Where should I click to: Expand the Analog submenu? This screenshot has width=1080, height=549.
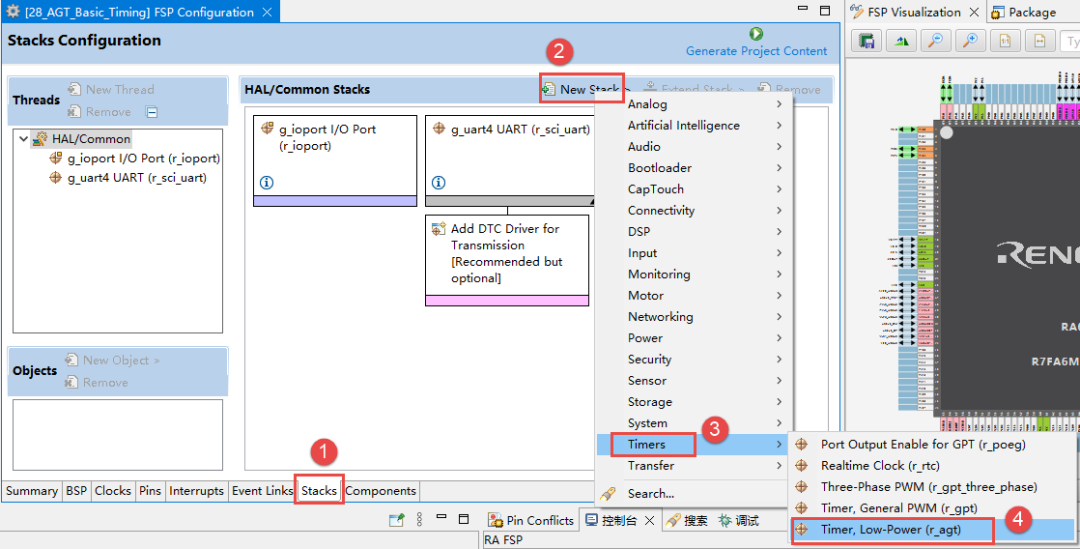[778, 104]
